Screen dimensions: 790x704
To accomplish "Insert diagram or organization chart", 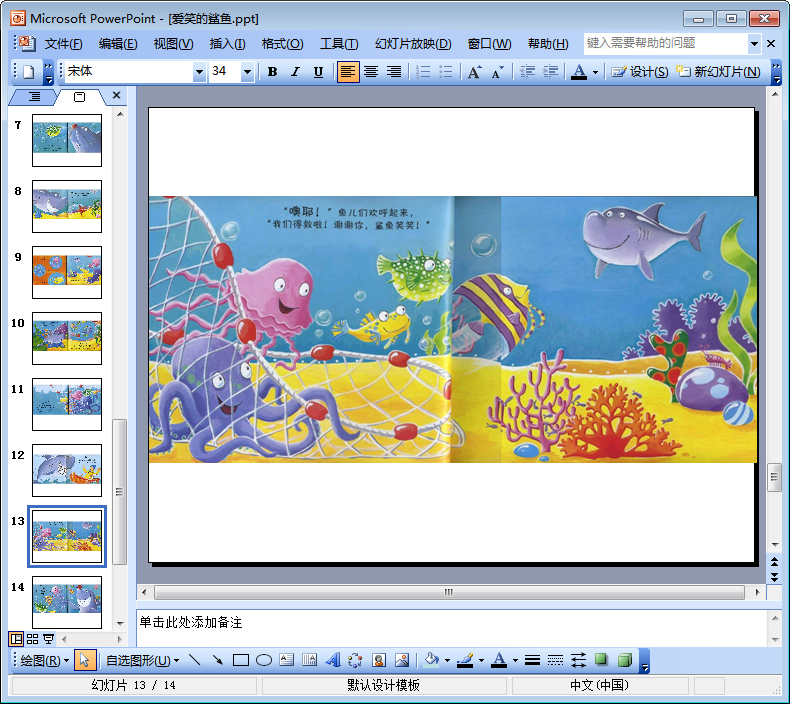I will [x=355, y=660].
